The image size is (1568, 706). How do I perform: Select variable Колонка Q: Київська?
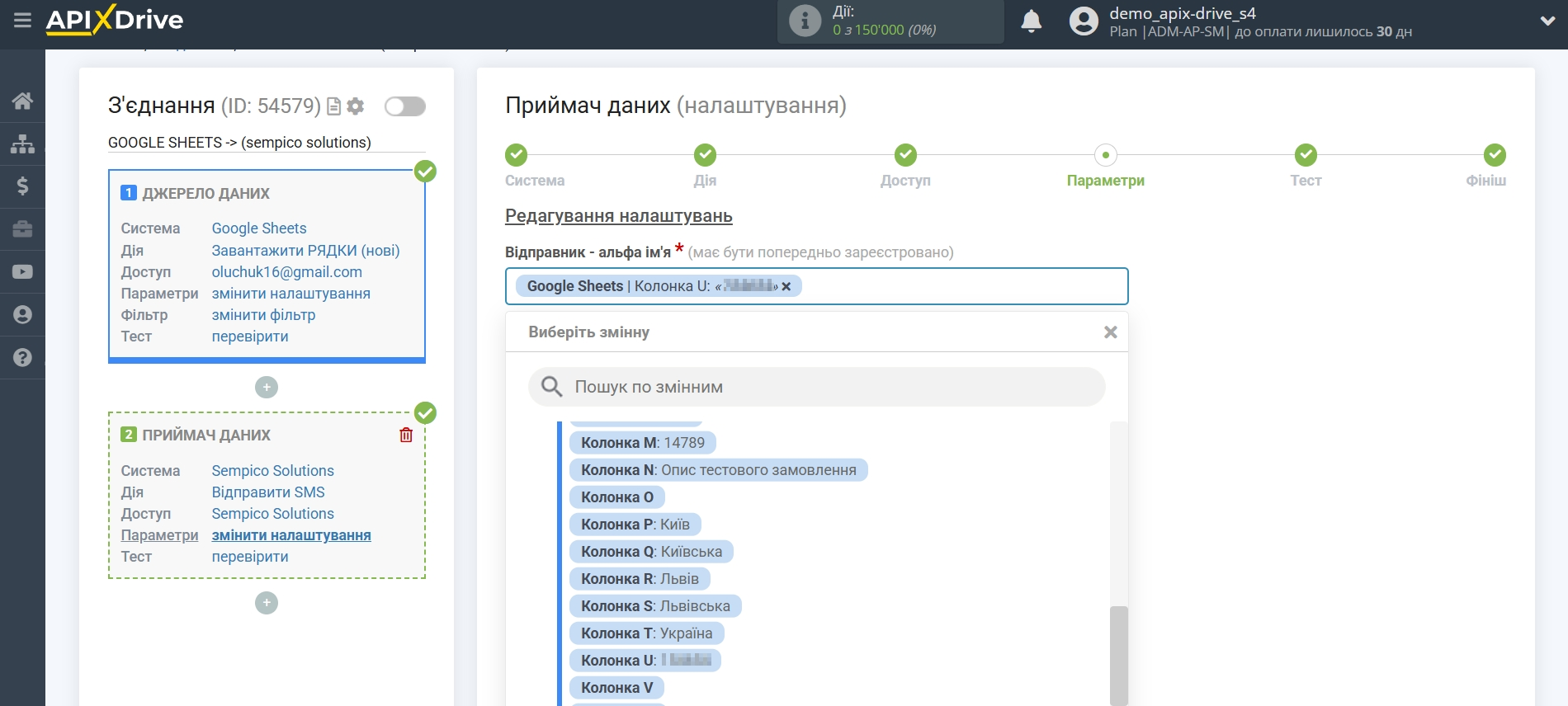tap(651, 552)
